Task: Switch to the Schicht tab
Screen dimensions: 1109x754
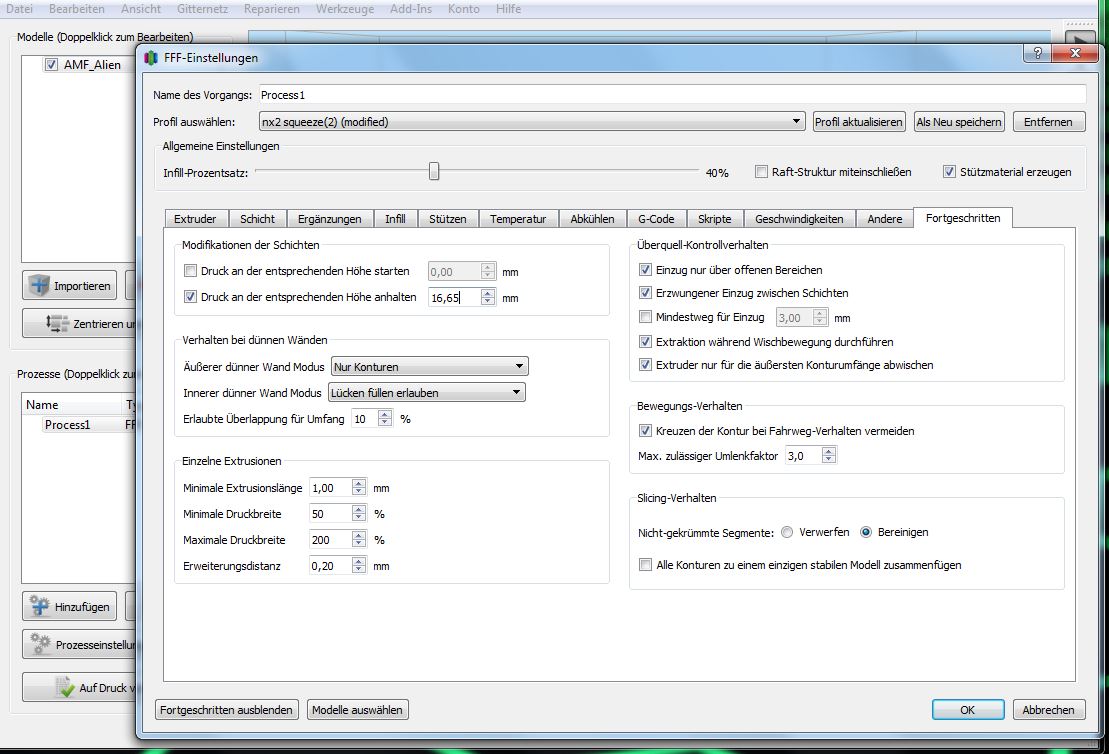Action: 257,219
